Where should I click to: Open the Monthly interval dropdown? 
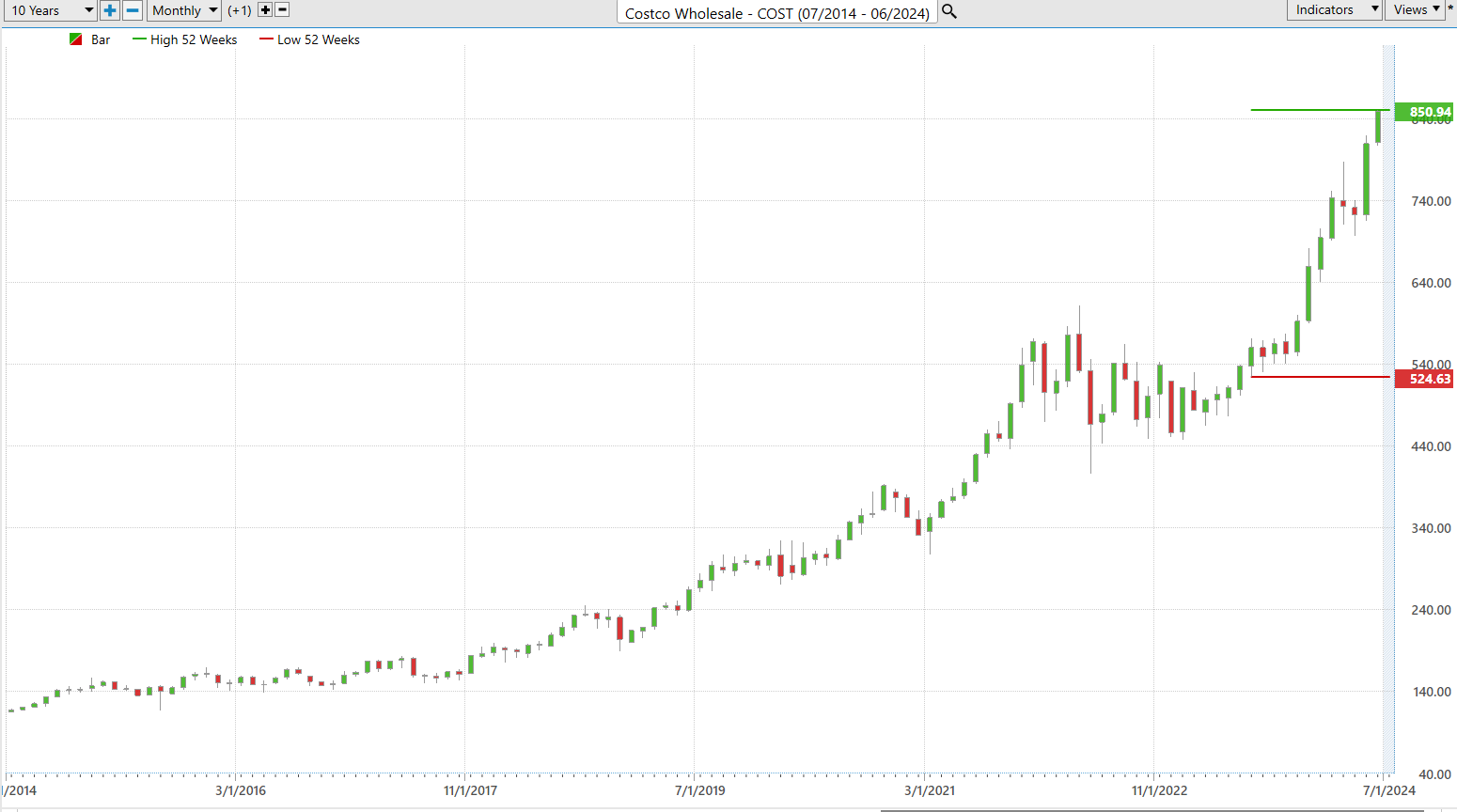tap(184, 10)
